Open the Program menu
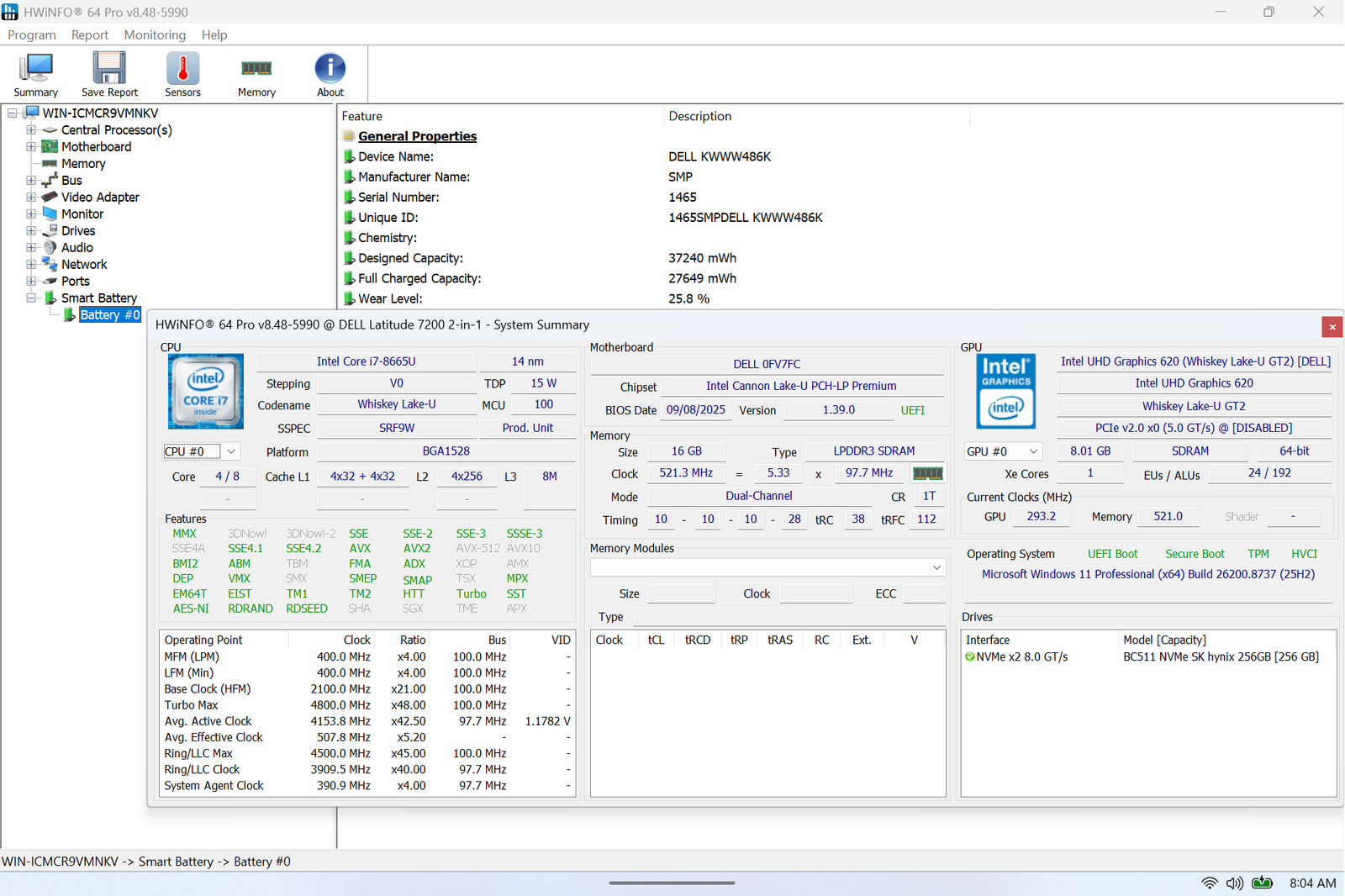The height and width of the screenshot is (896, 1345). 32,34
